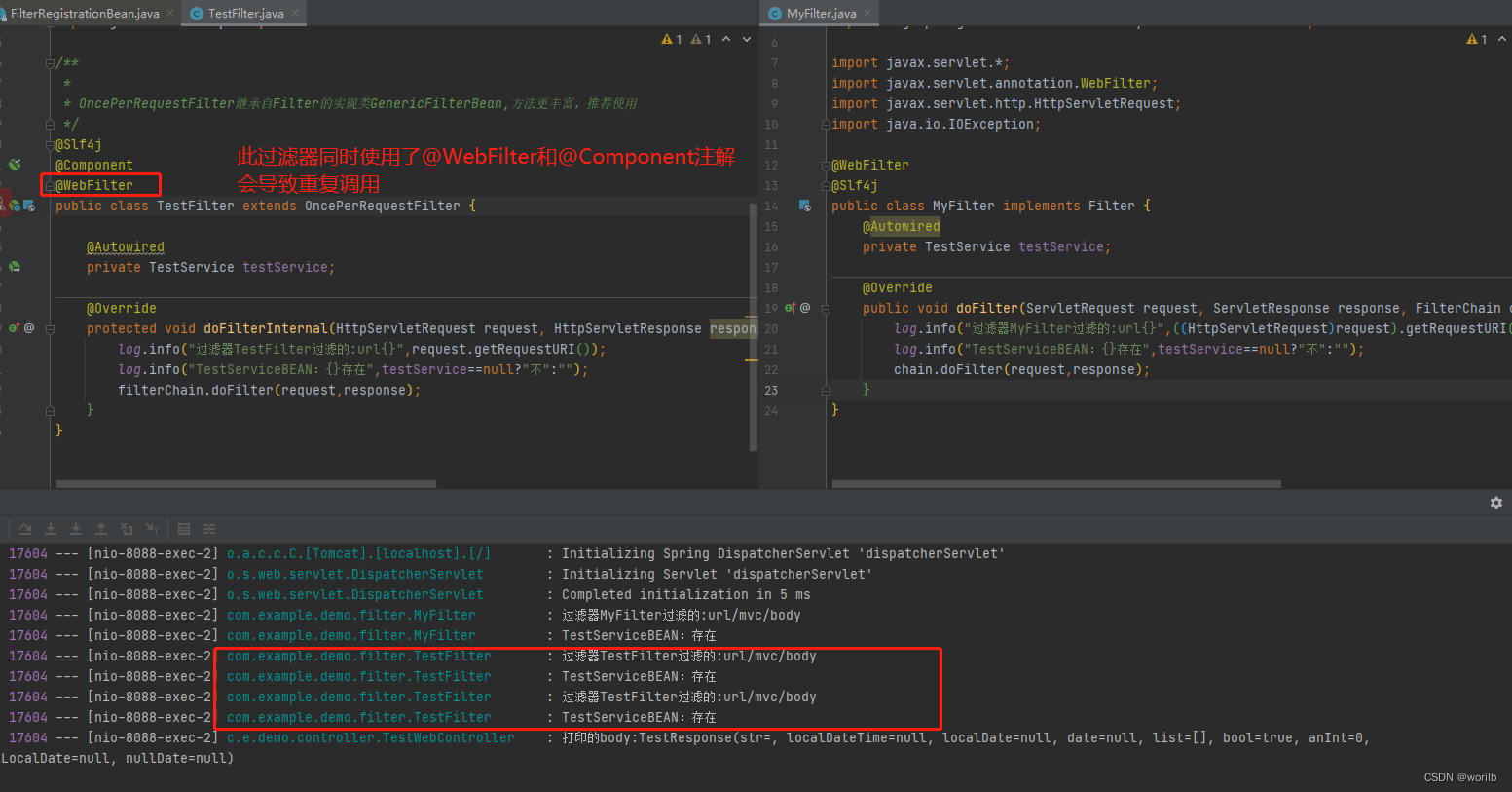The image size is (1512, 792).
Task: Click com.example.demo.filter.MyFilter link in first MyFilter log row
Action: pyautogui.click(x=351, y=615)
